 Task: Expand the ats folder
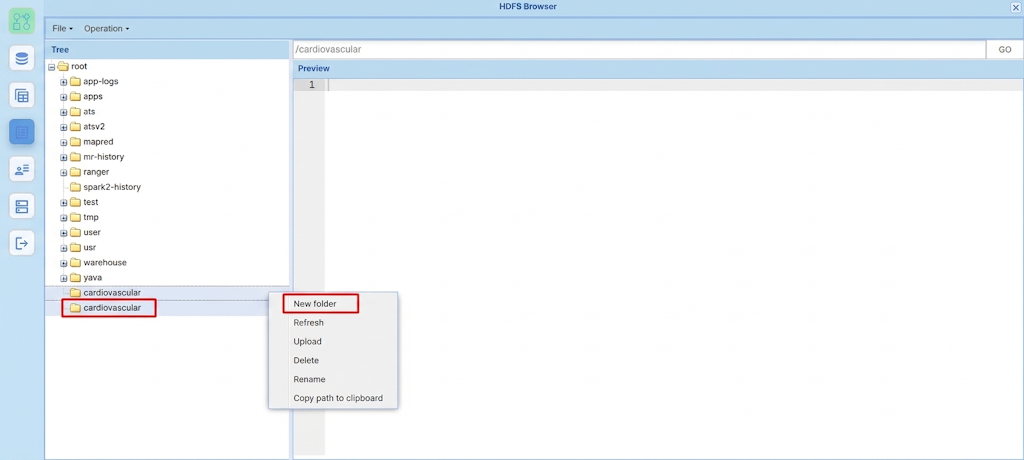click(64, 112)
